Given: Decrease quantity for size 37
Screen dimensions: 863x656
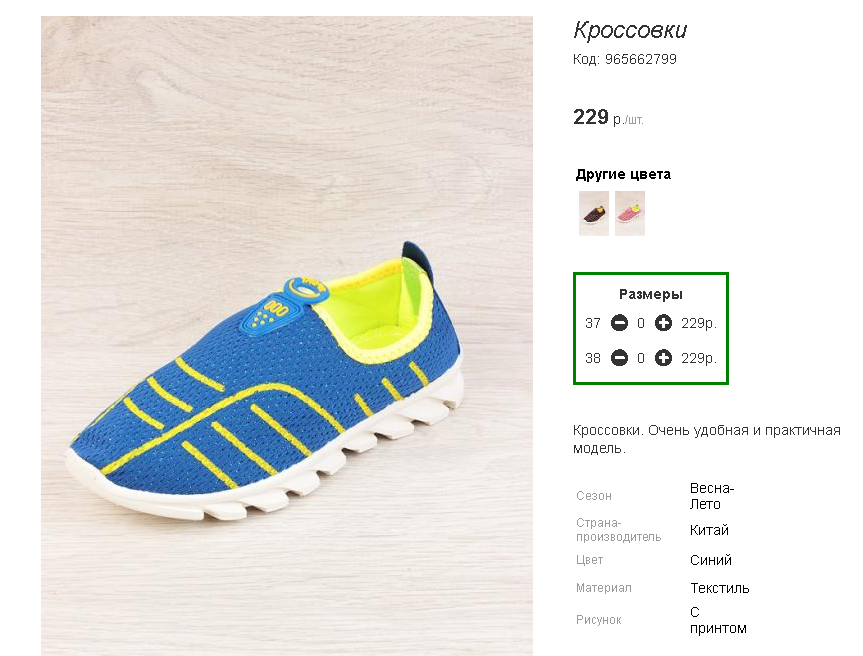Looking at the screenshot, I should 619,323.
